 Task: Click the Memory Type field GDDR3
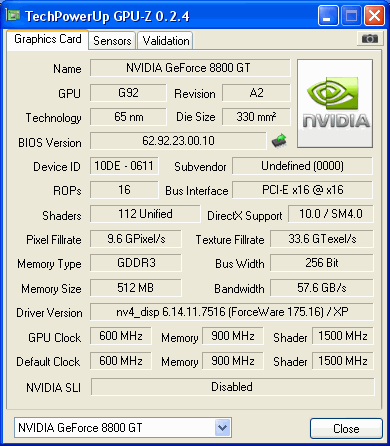[x=136, y=263]
